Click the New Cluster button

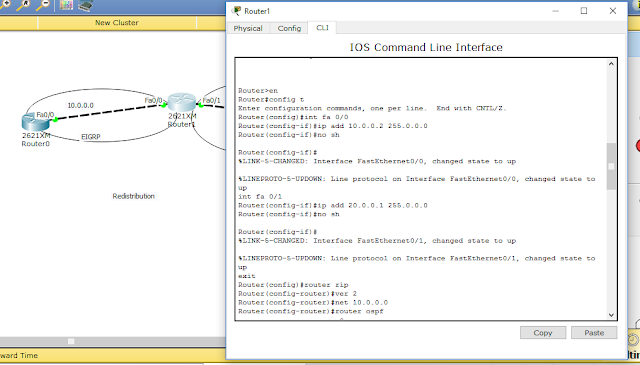pos(117,23)
